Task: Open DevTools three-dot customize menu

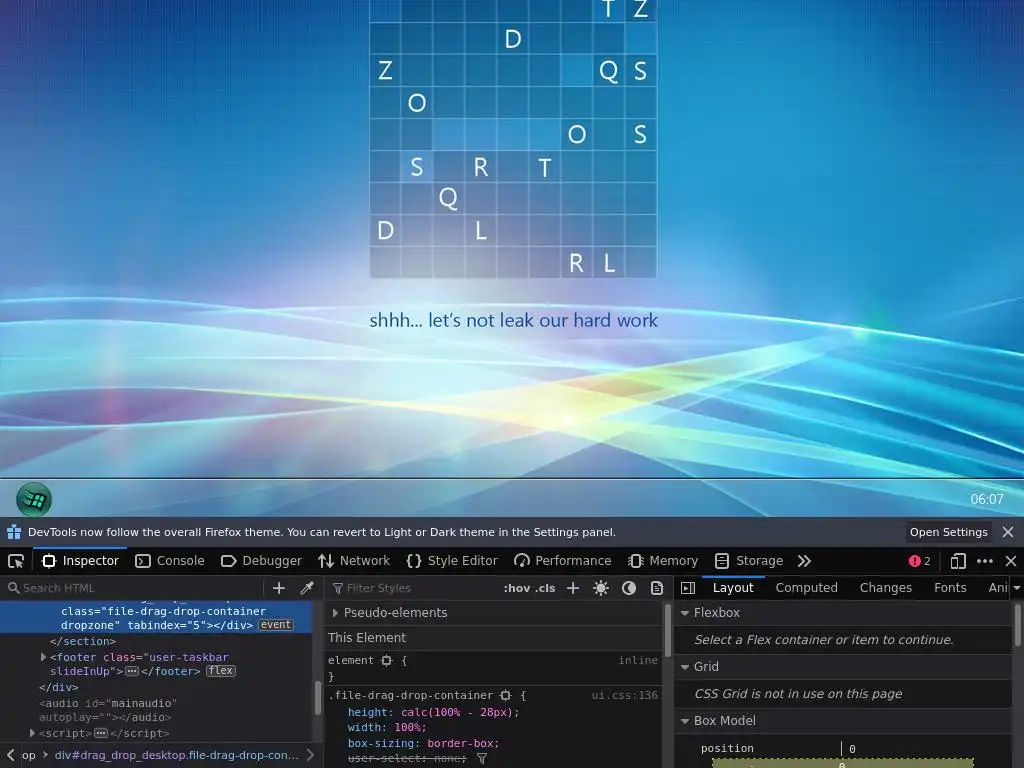Action: 985,561
